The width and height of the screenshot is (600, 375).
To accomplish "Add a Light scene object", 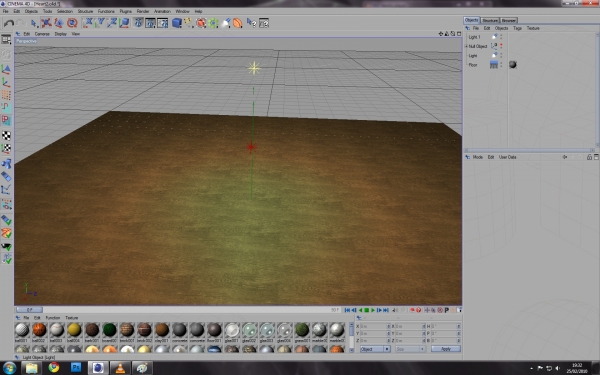I will 226,23.
